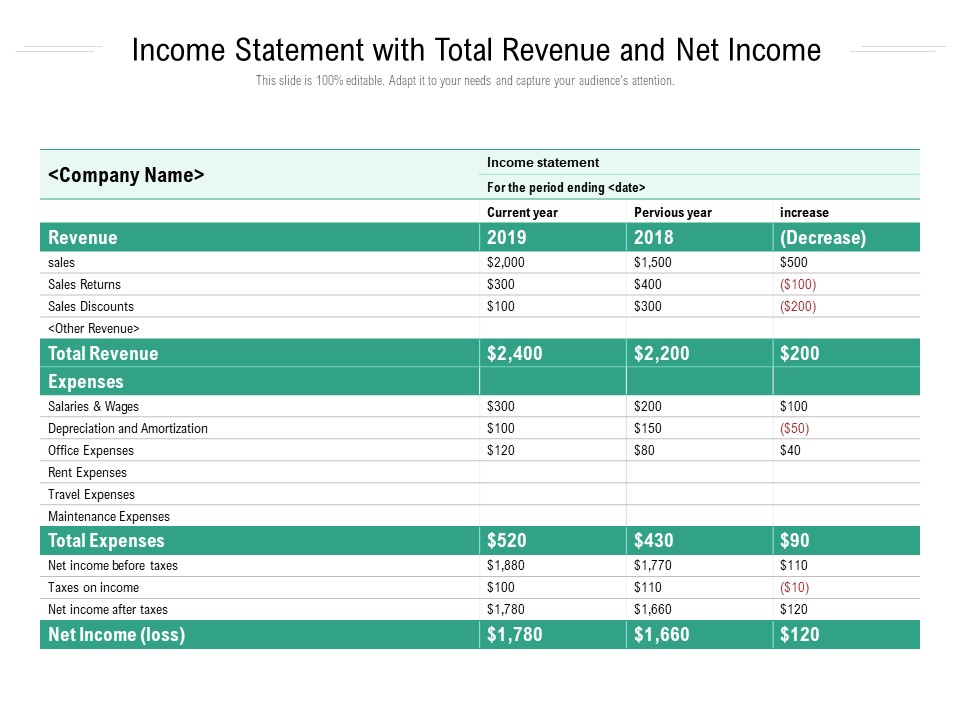Image resolution: width=960 pixels, height=720 pixels.
Task: Click the 'Expenses' section header
Action: (86, 381)
